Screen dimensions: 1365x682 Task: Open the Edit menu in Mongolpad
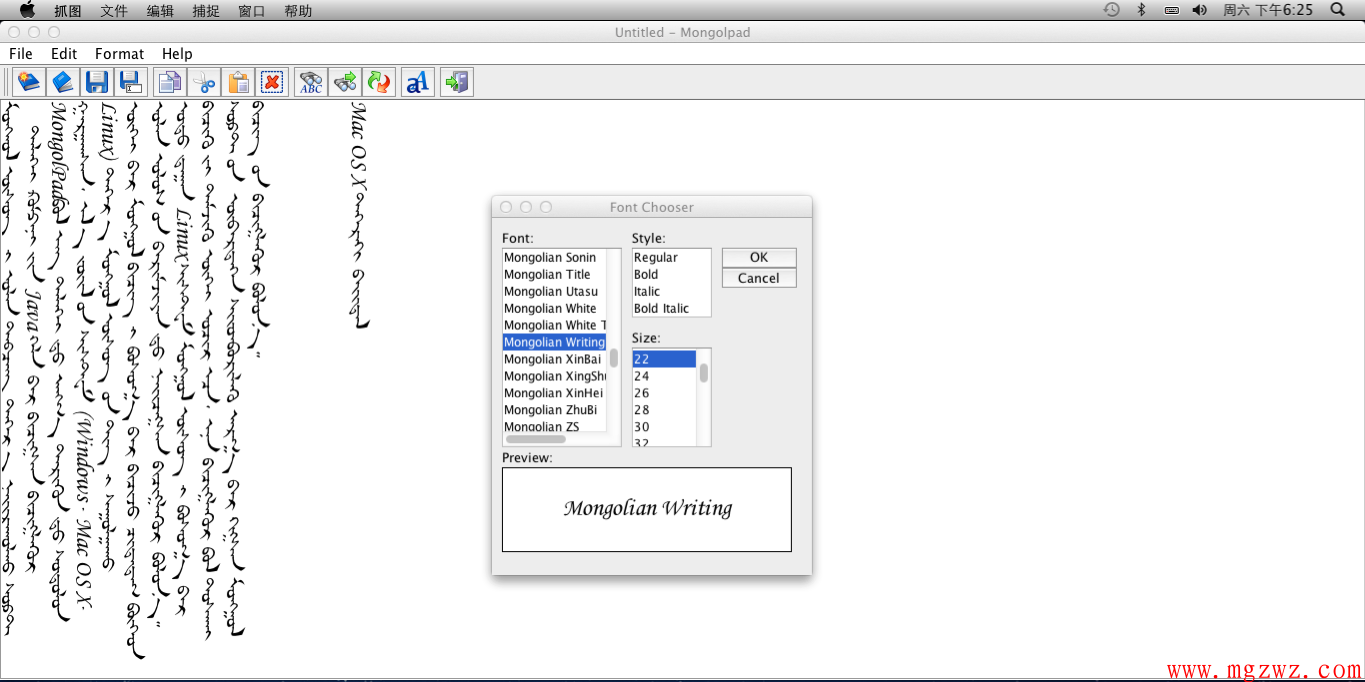coord(64,54)
